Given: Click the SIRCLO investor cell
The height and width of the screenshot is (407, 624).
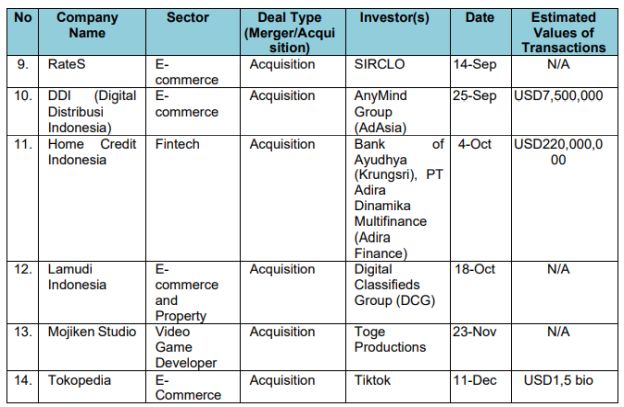Looking at the screenshot, I should coord(377,65).
